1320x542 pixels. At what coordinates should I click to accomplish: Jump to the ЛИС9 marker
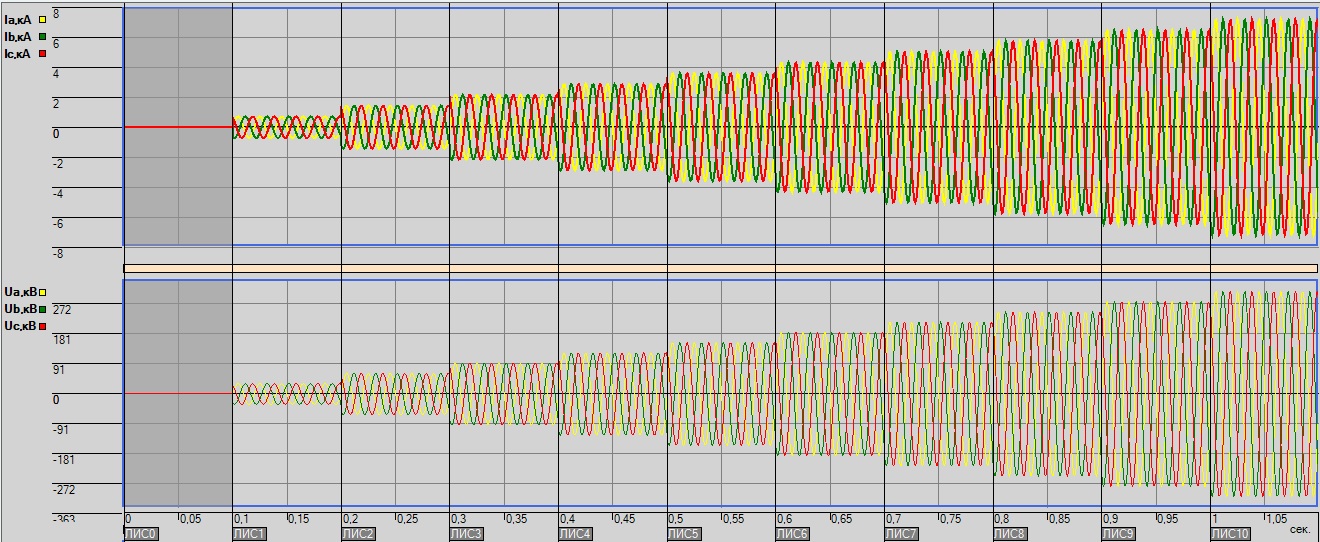[x=1119, y=535]
